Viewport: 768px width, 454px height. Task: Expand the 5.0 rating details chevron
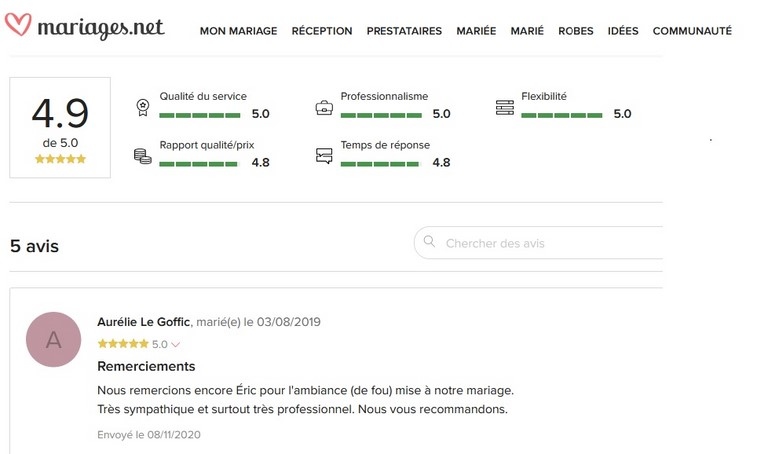pos(176,345)
